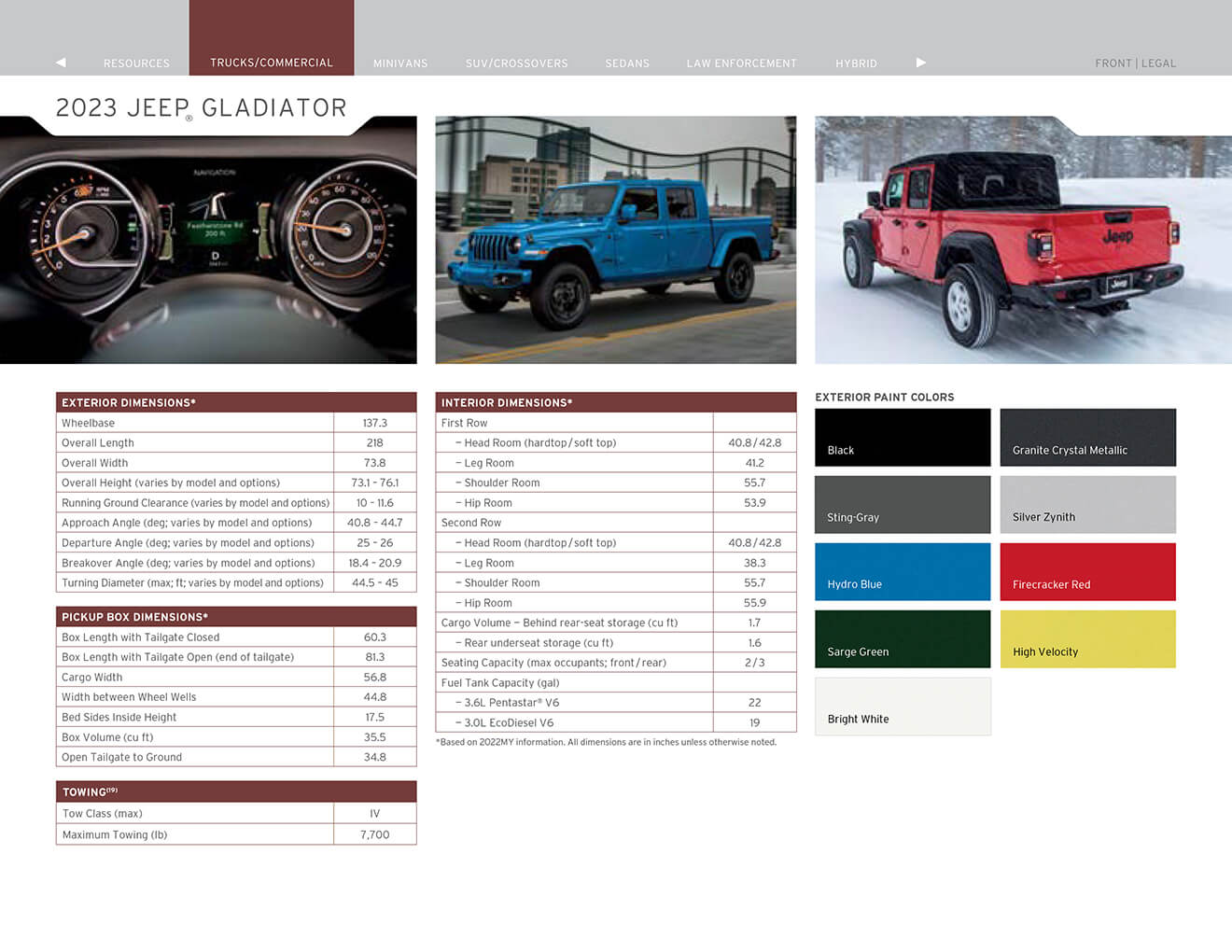Click the Running Ground Clearance row label
The height and width of the screenshot is (952, 1232).
pyautogui.click(x=196, y=503)
